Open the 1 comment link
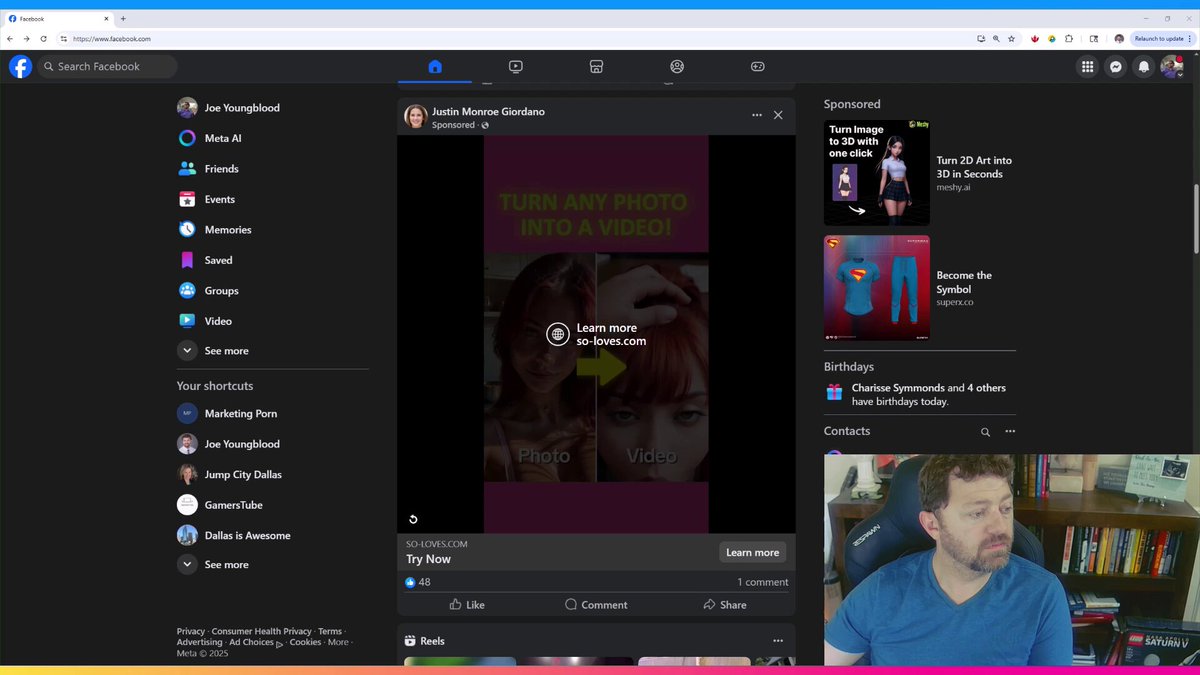1200x675 pixels. (x=763, y=582)
